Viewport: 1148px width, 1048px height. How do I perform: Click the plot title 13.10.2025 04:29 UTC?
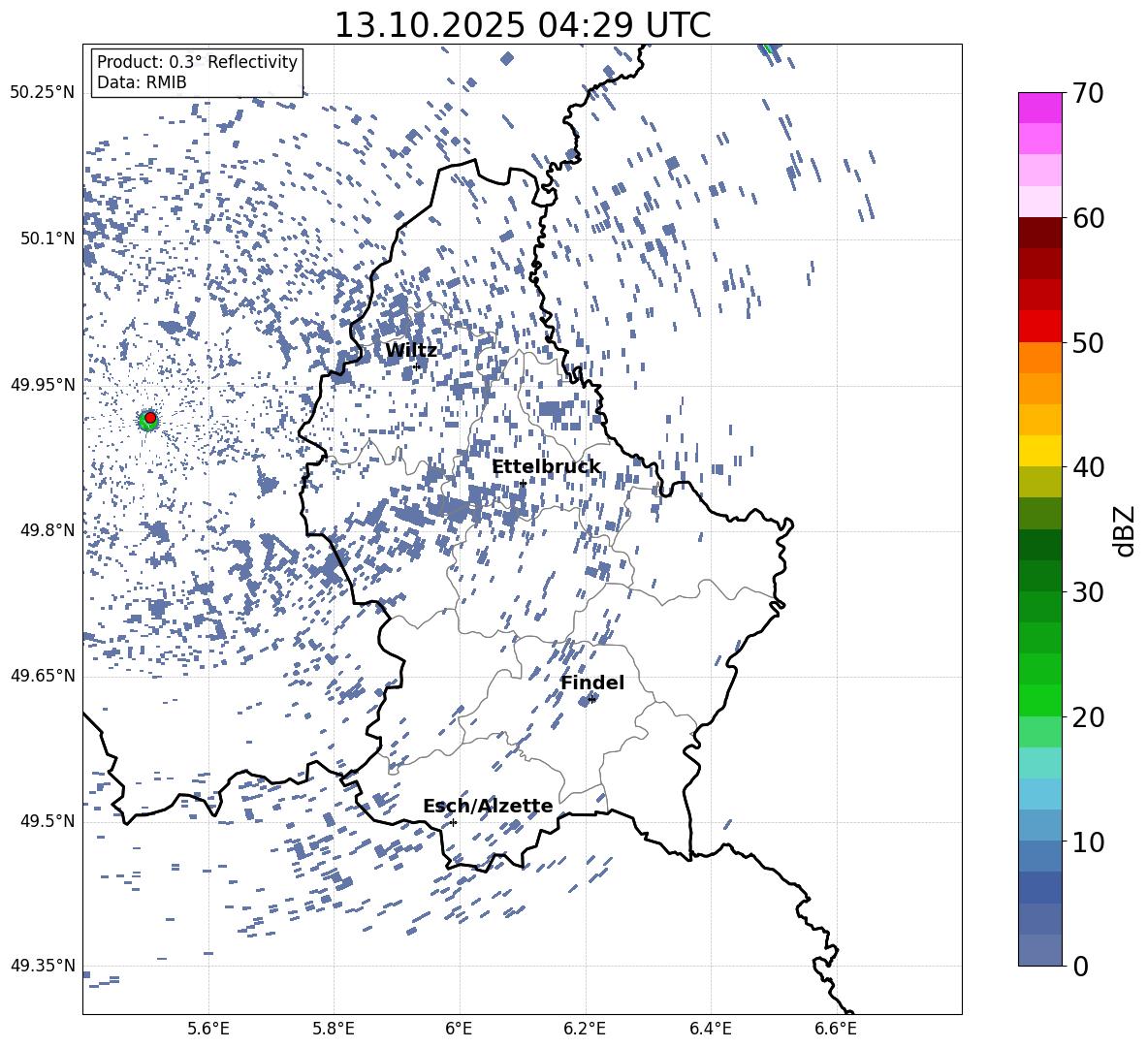pyautogui.click(x=523, y=25)
